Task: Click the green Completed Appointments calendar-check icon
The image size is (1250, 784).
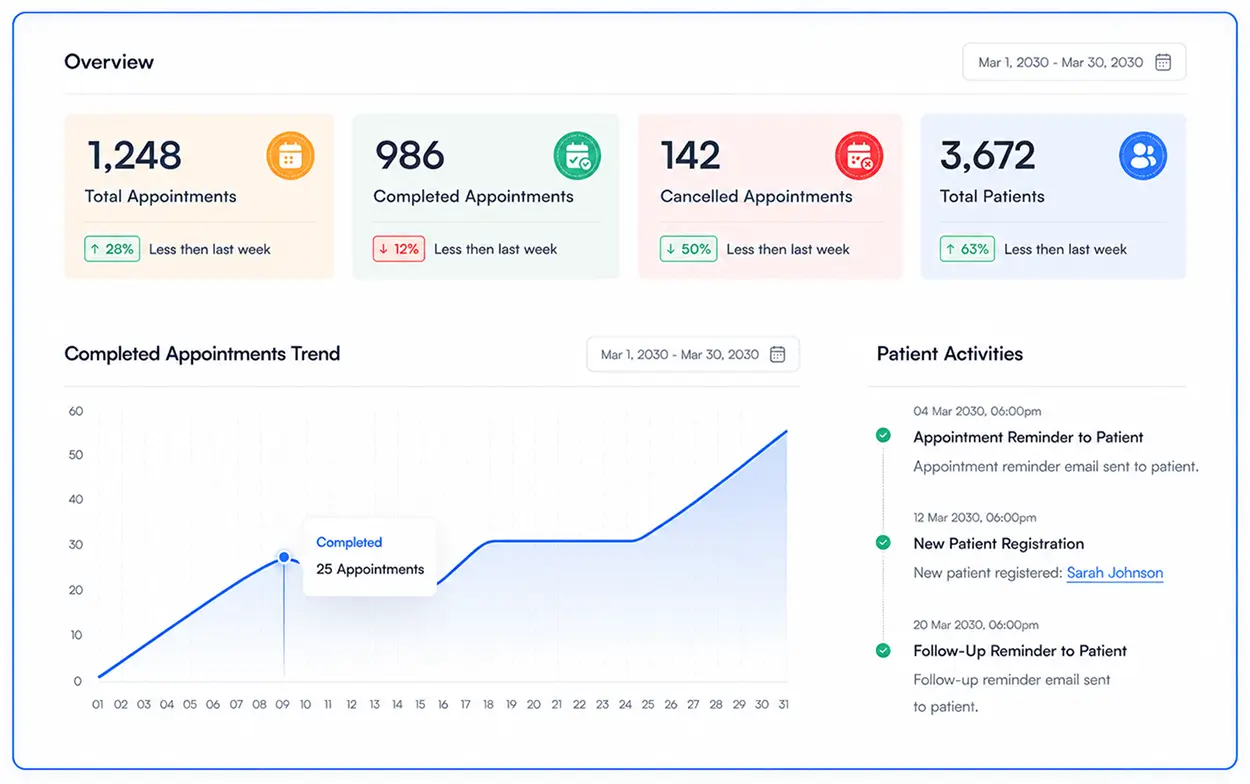Action: (577, 156)
